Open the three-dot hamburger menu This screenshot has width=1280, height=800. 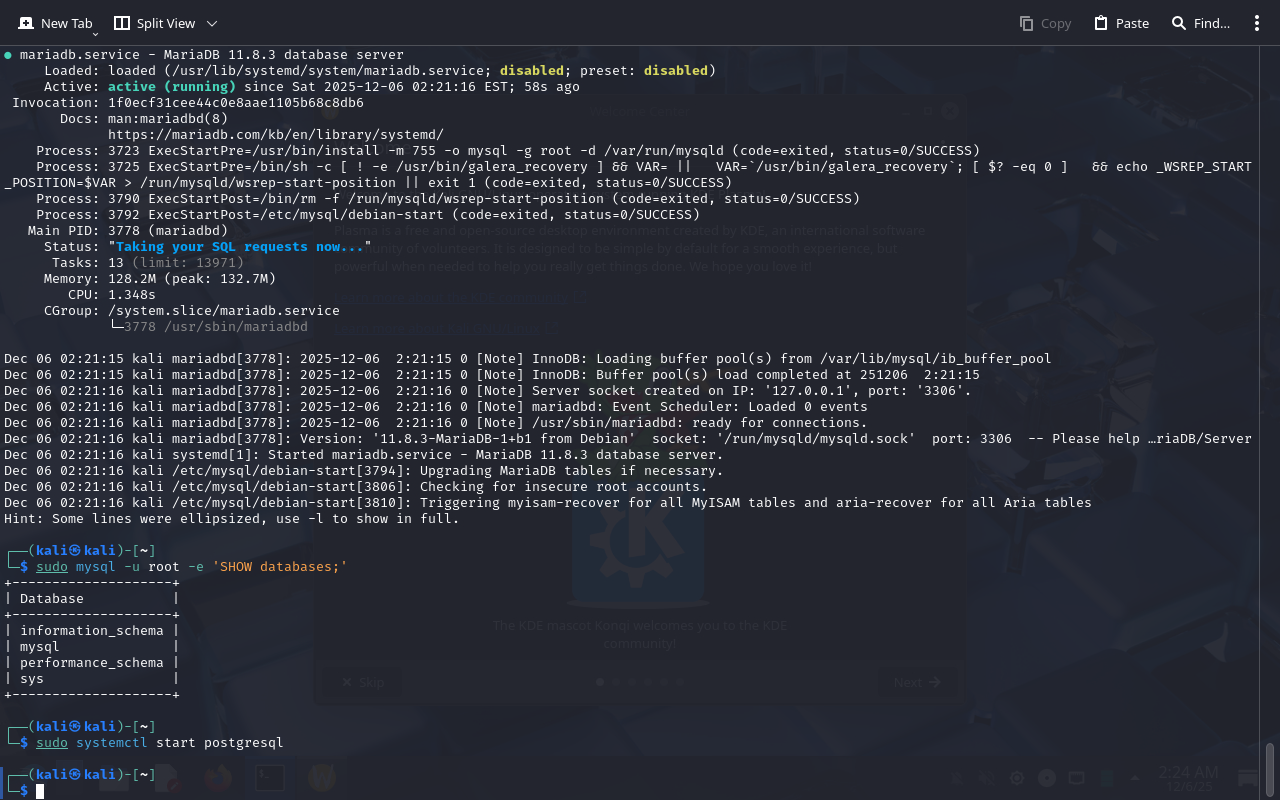coord(1257,23)
